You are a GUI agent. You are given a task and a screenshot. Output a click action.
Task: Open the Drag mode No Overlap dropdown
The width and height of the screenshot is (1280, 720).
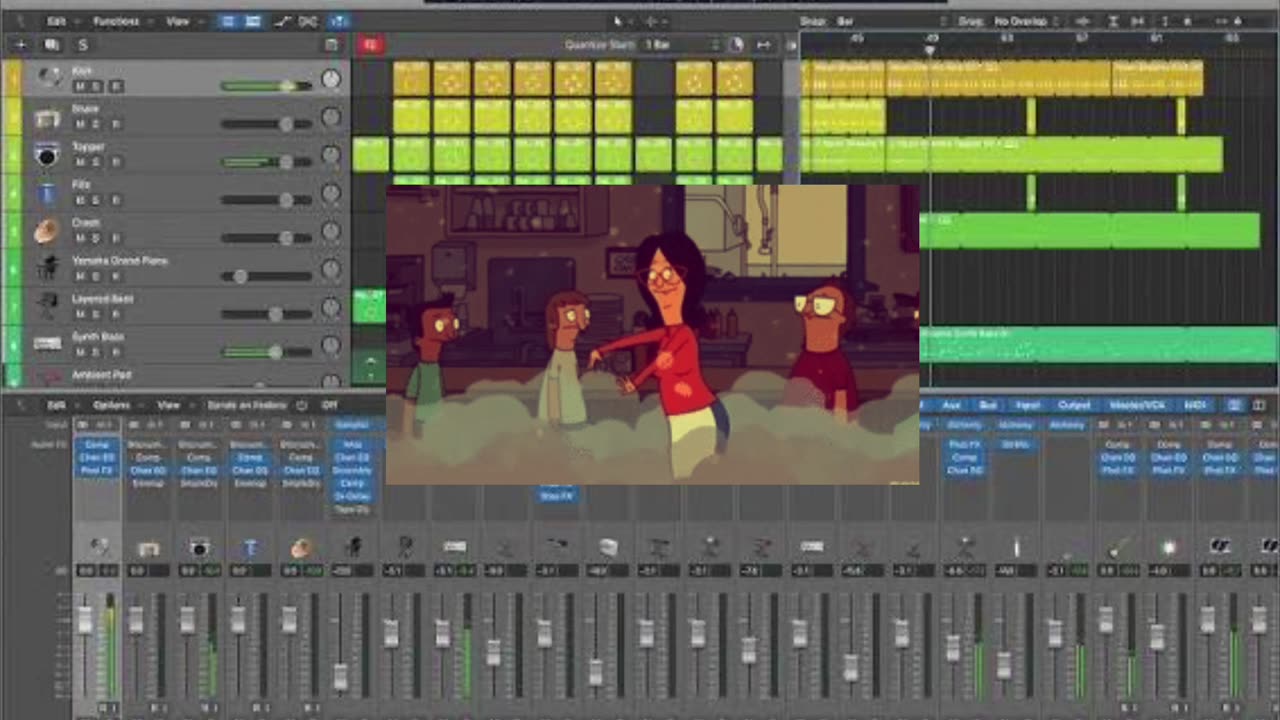click(x=1026, y=21)
